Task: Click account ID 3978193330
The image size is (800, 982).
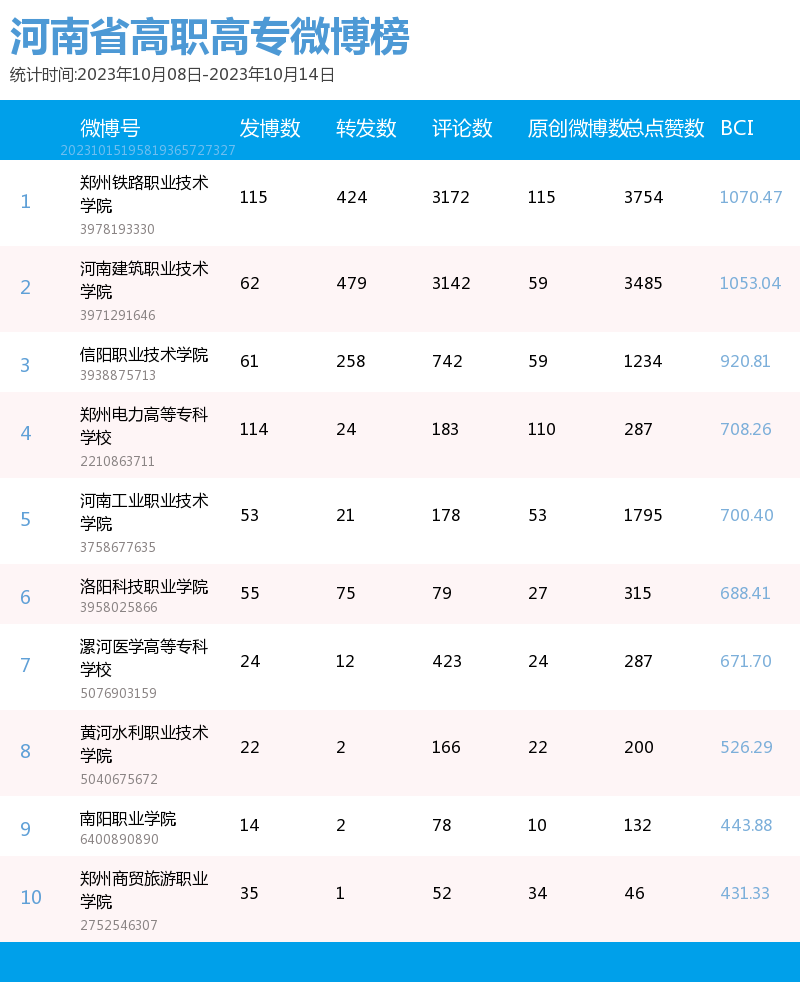Action: (x=117, y=229)
